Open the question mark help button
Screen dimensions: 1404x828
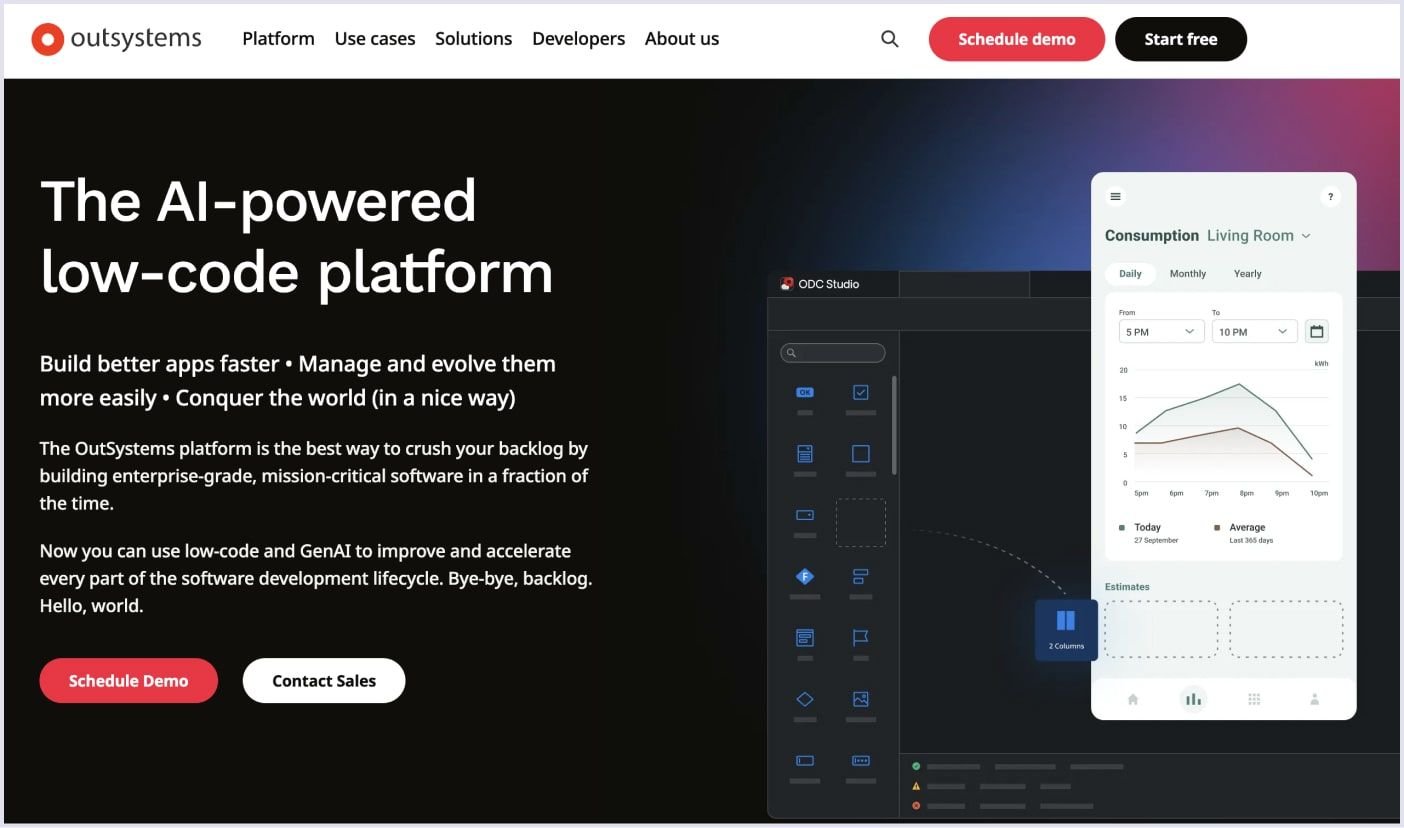coord(1330,197)
